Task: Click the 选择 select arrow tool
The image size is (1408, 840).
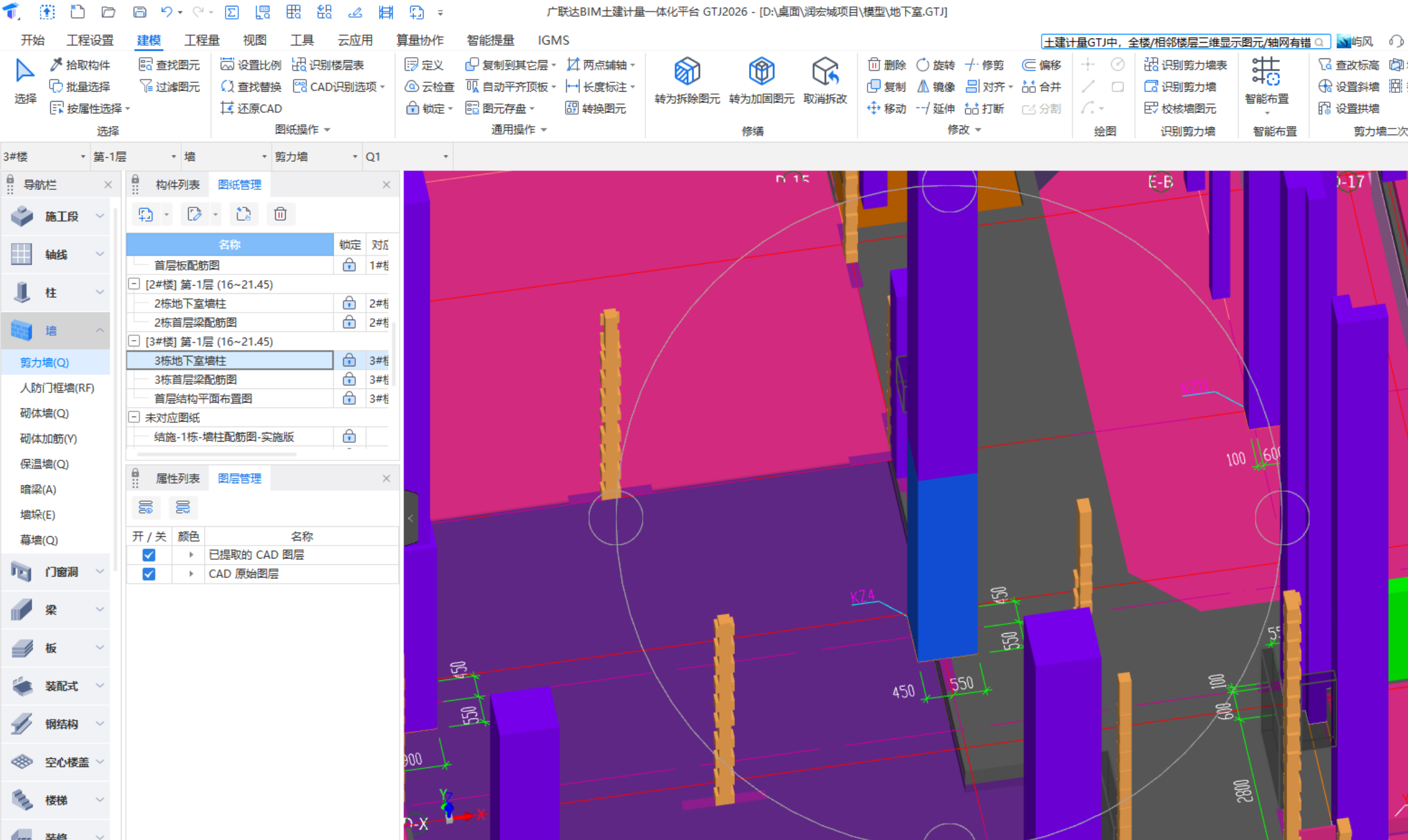Action: pyautogui.click(x=25, y=81)
